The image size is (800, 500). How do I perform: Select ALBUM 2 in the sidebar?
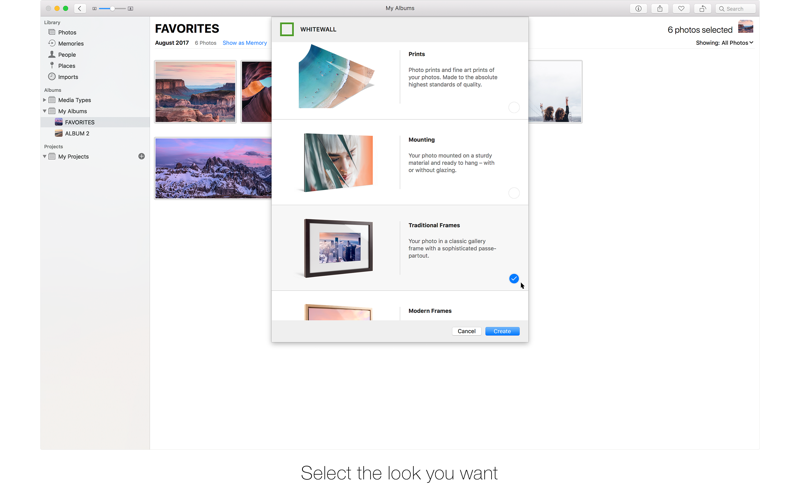coord(77,134)
